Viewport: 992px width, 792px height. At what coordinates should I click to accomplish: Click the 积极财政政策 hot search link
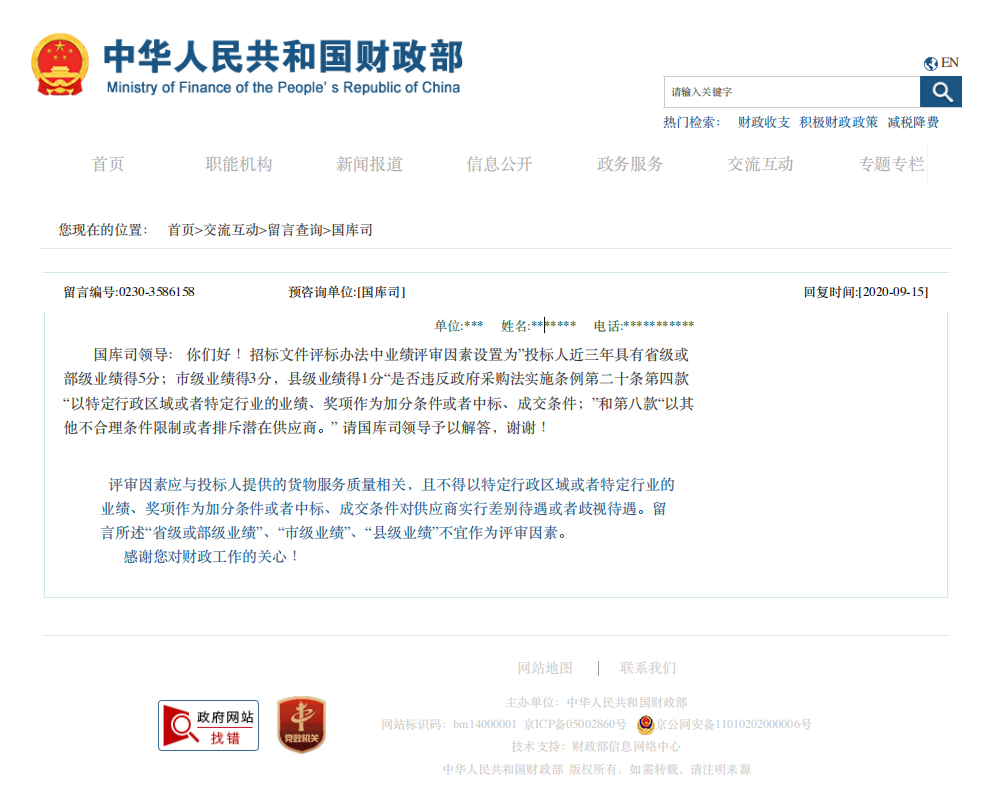pyautogui.click(x=840, y=121)
